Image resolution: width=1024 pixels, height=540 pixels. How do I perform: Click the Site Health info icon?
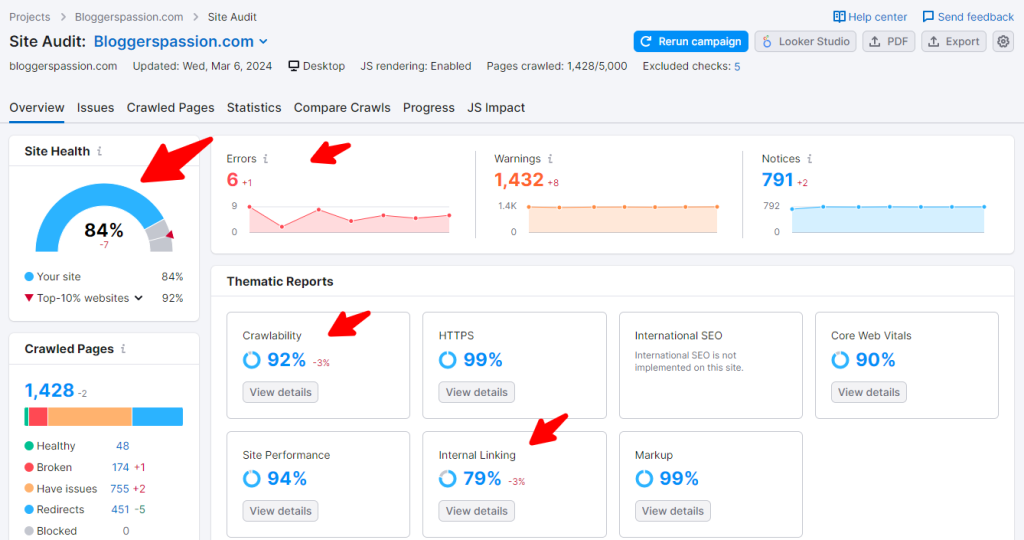click(99, 151)
